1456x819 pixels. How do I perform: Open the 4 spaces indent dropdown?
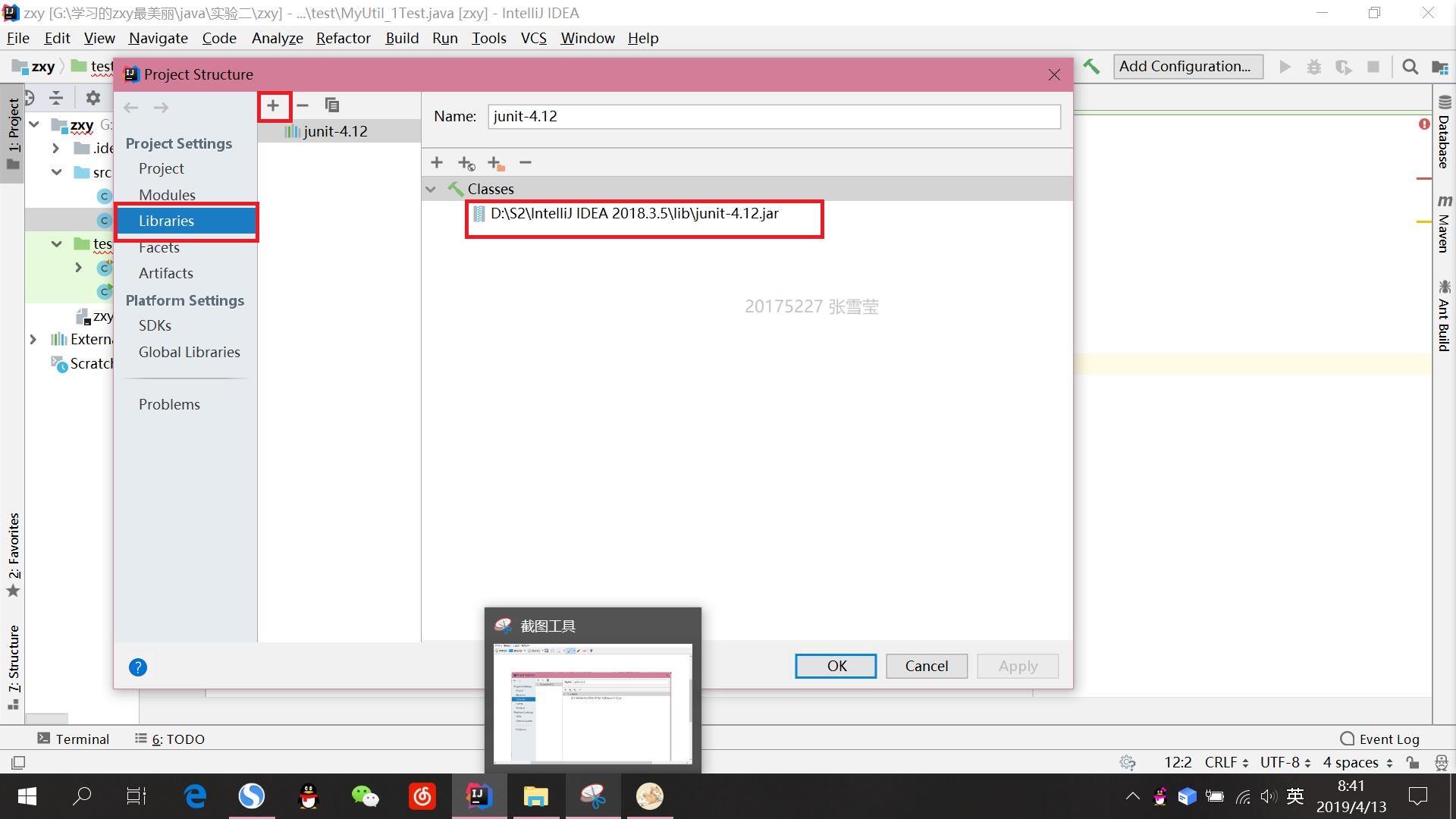pyautogui.click(x=1357, y=762)
